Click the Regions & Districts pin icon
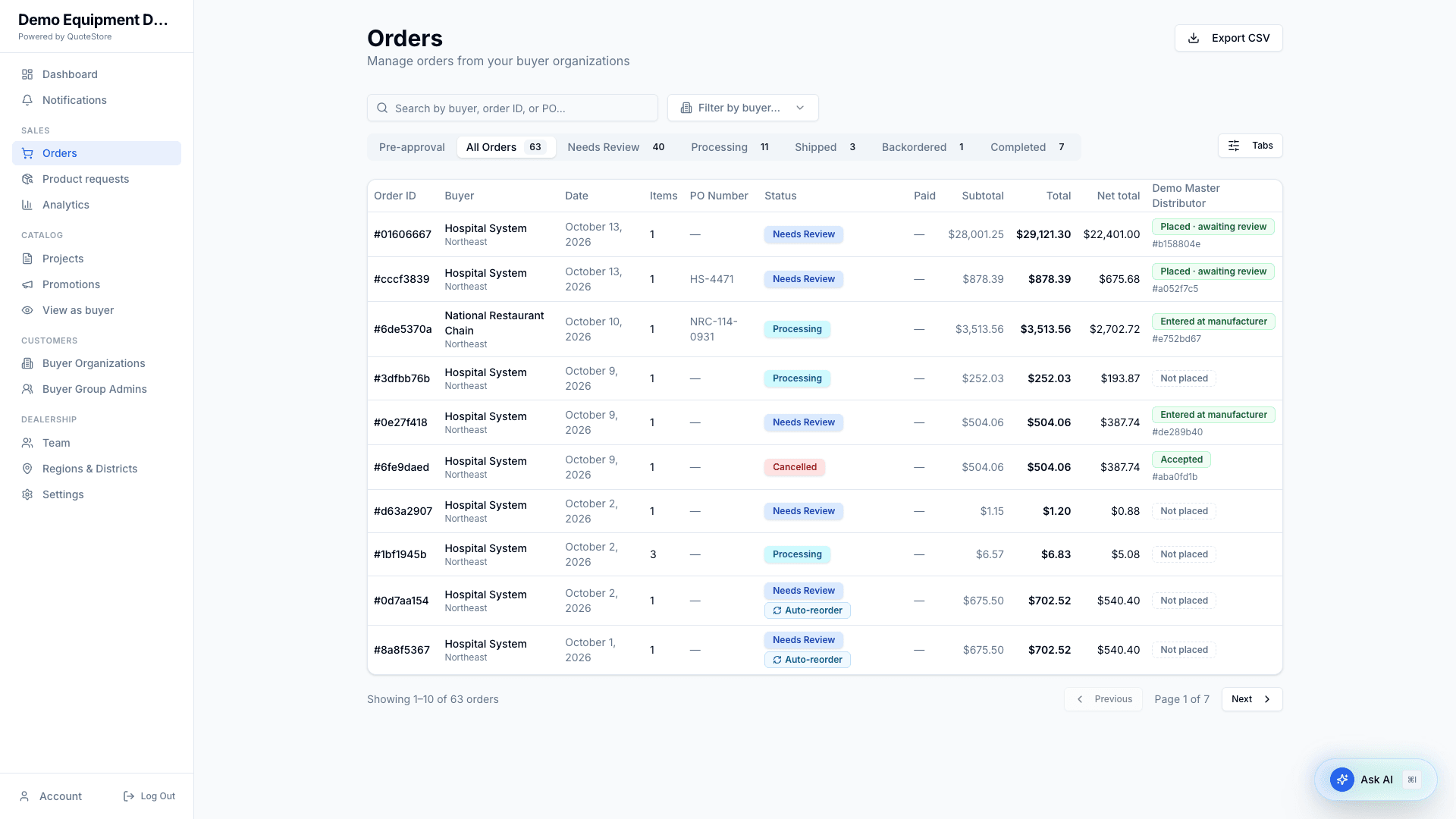This screenshot has height=819, width=1456. pyautogui.click(x=27, y=469)
